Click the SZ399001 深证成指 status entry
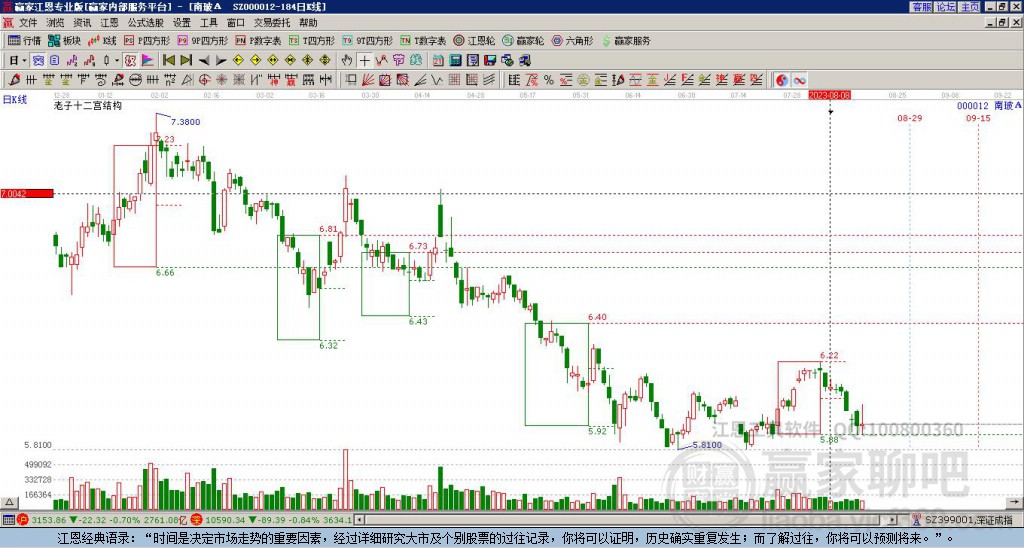 pos(968,520)
